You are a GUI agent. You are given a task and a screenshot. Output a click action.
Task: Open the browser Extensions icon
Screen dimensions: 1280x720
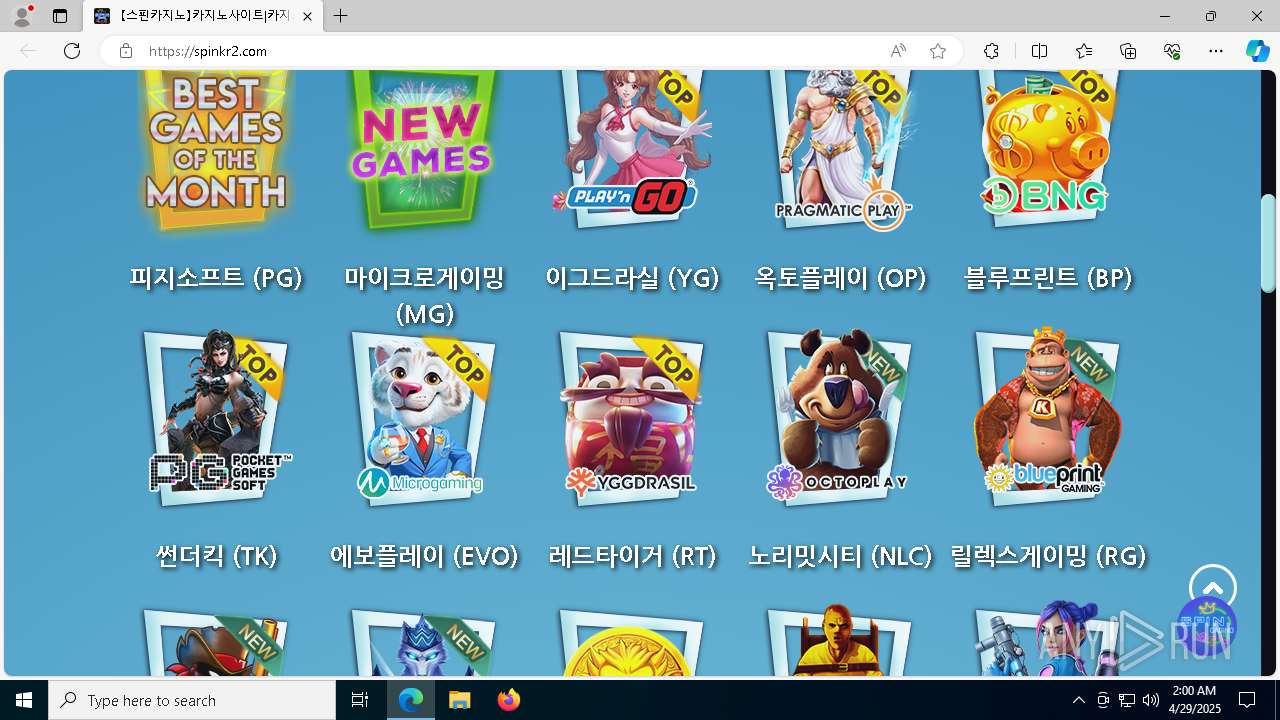991,51
